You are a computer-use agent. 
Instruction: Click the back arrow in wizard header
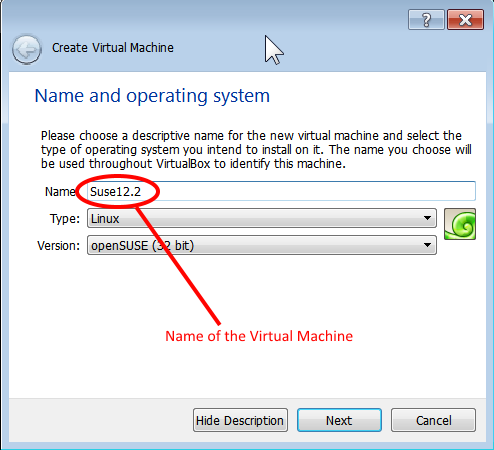tap(27, 49)
